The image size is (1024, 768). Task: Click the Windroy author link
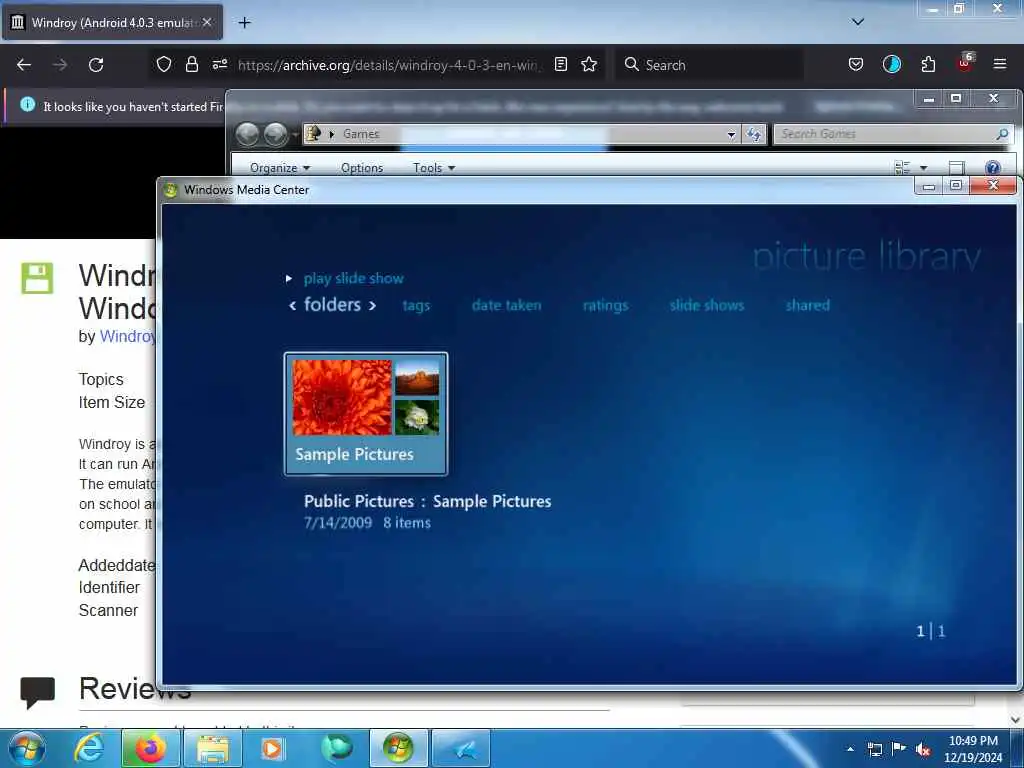point(127,336)
